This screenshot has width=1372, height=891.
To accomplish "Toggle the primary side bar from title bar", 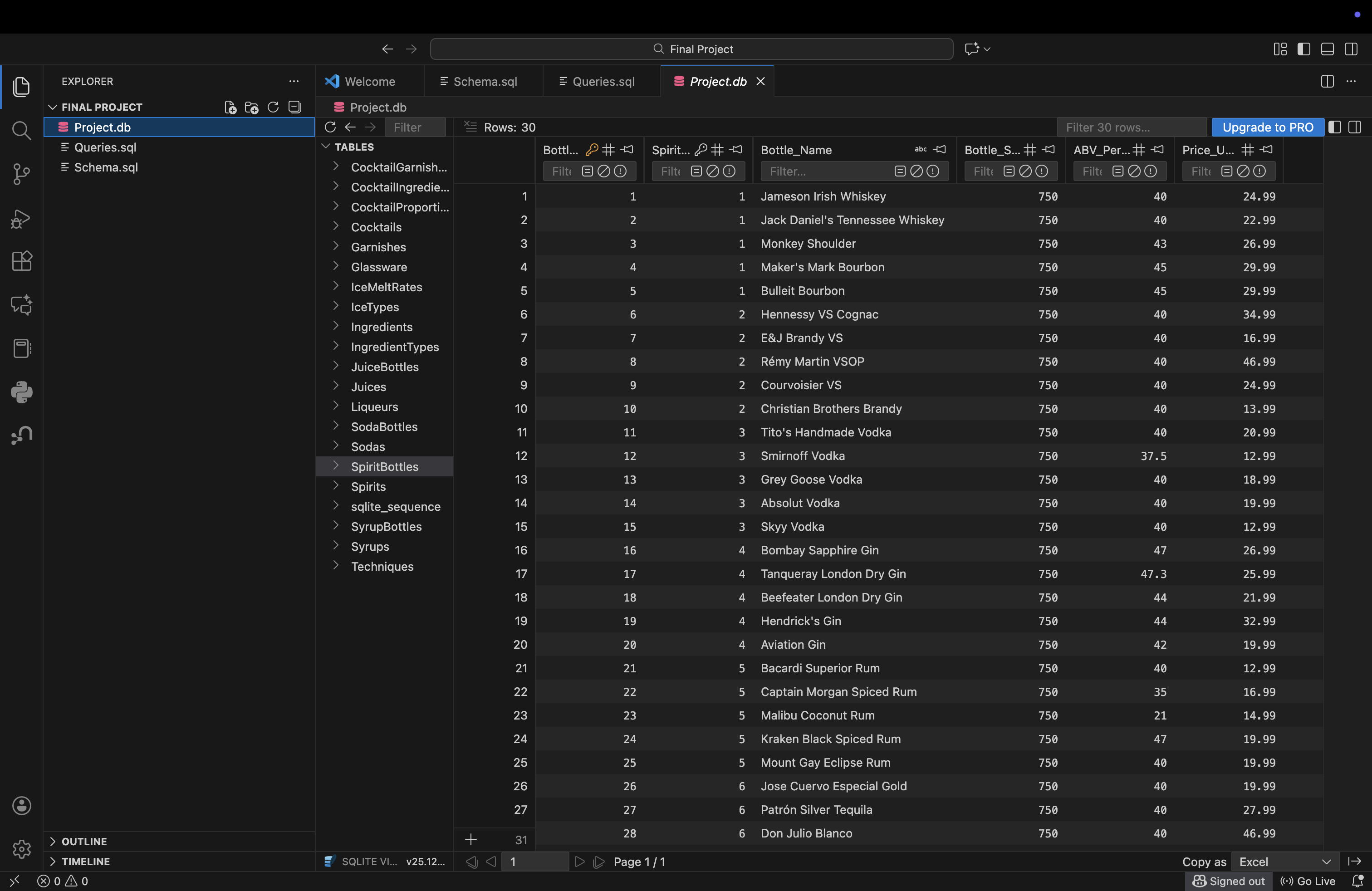I will pos(1304,49).
